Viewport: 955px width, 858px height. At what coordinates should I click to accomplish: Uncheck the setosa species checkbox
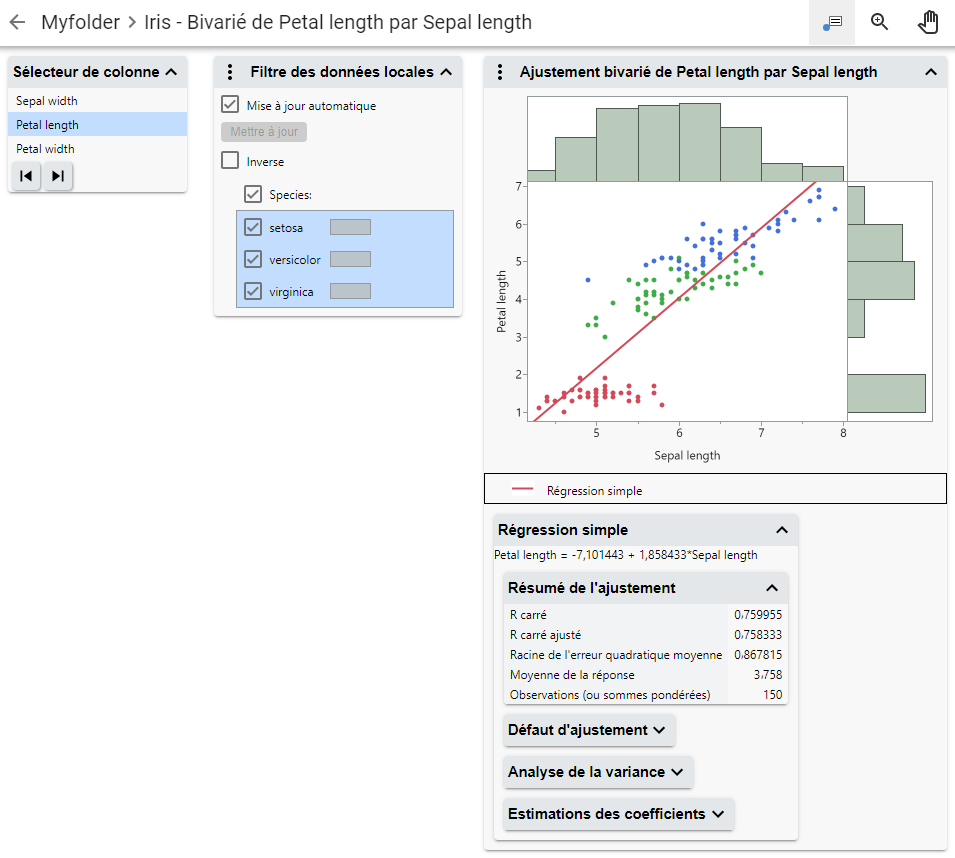(x=253, y=227)
